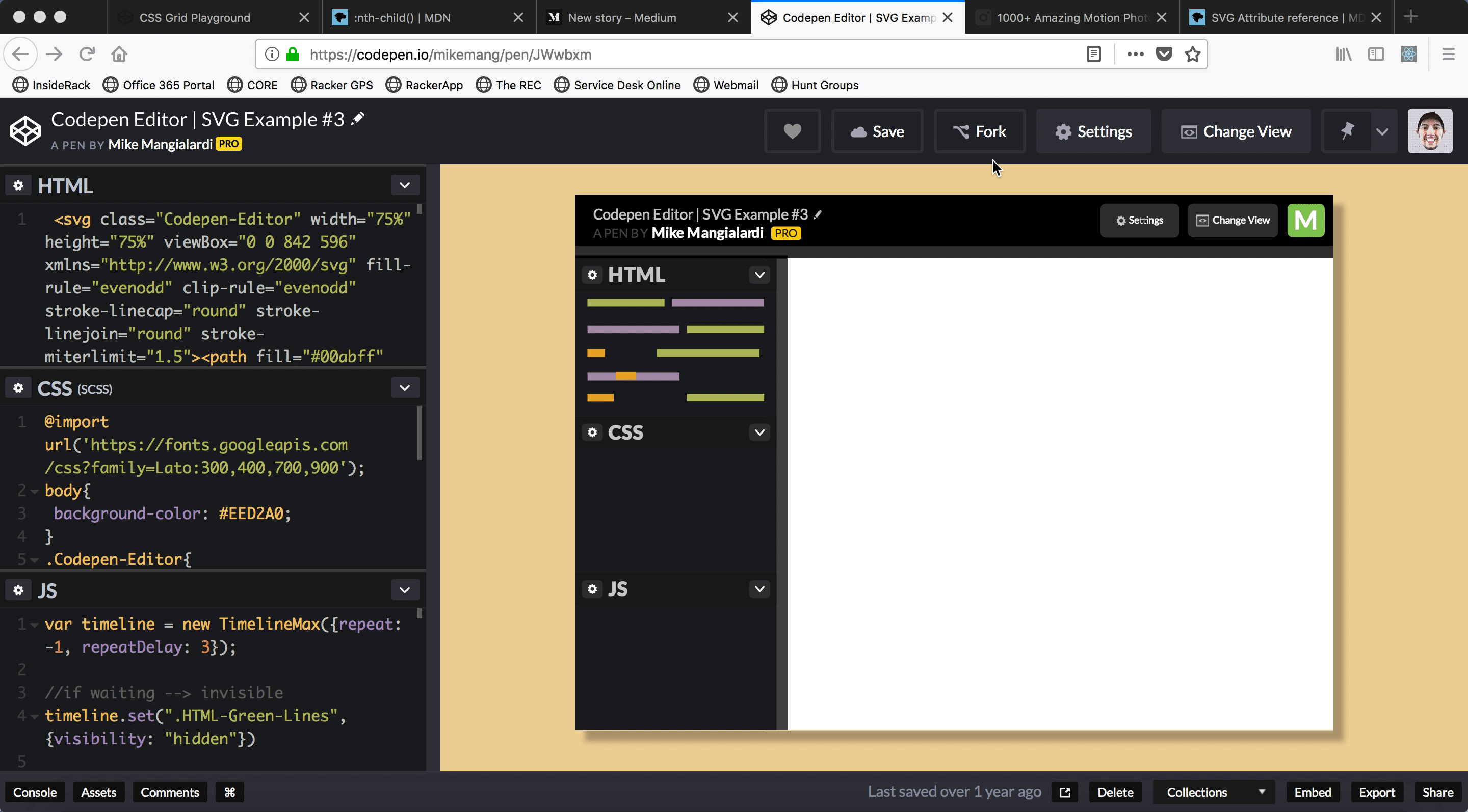Click the CSS panel gear icon
Screen dimensions: 1468x812
pyautogui.click(x=18, y=388)
